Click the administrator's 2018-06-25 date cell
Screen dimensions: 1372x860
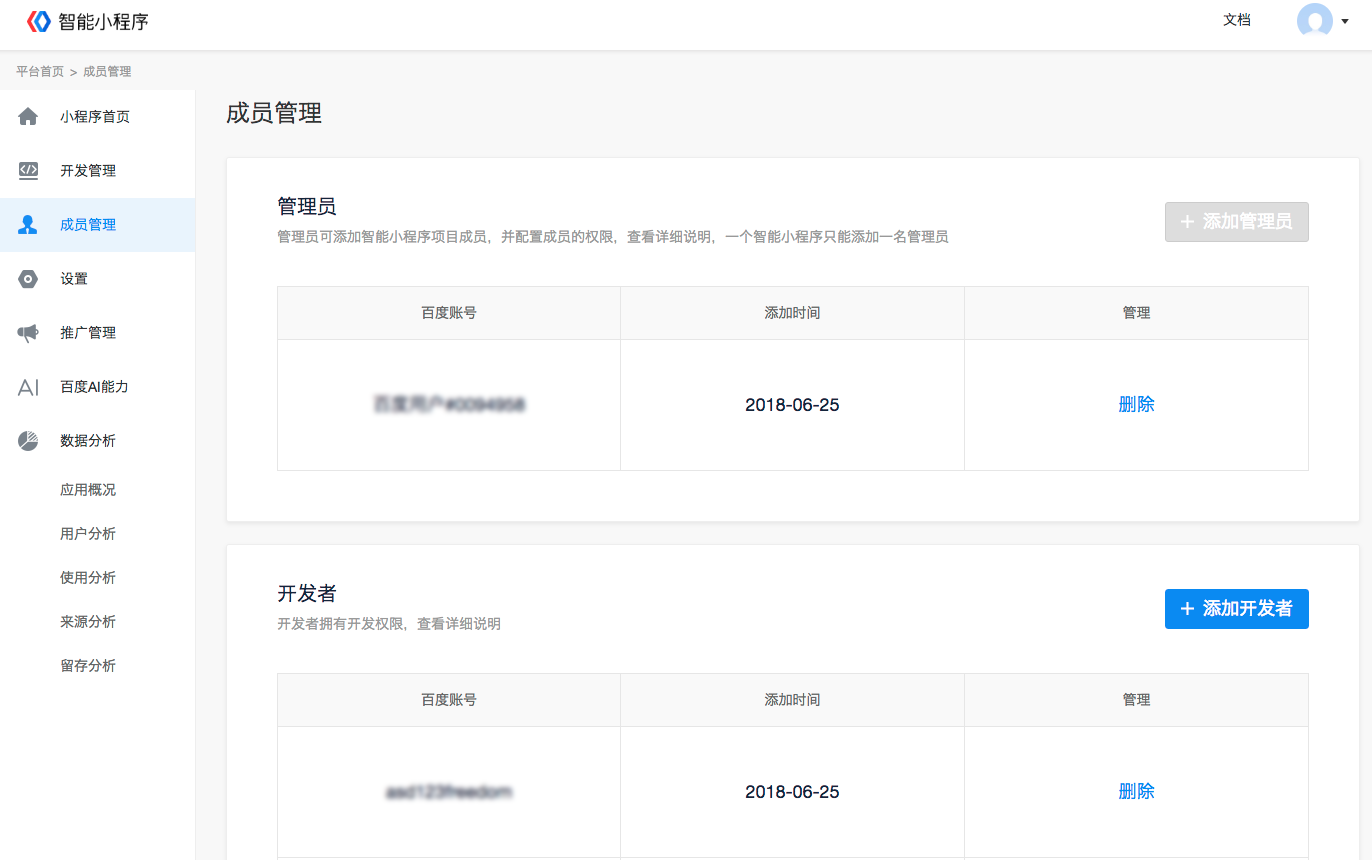[x=792, y=405]
